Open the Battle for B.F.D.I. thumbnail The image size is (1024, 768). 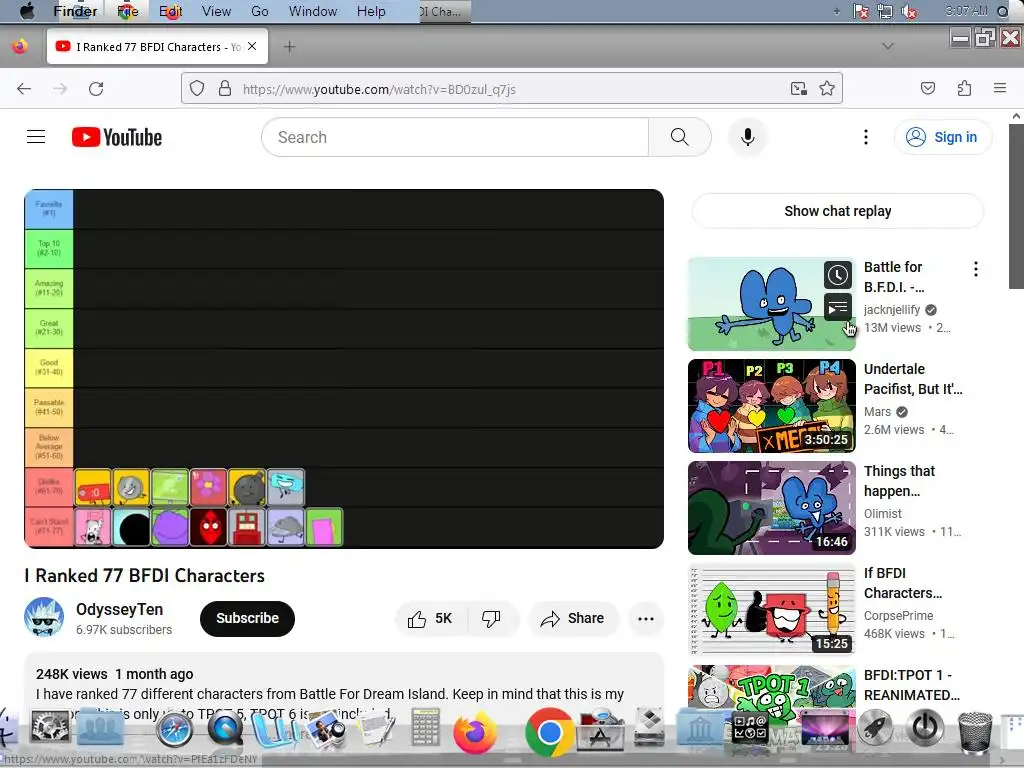pos(771,304)
